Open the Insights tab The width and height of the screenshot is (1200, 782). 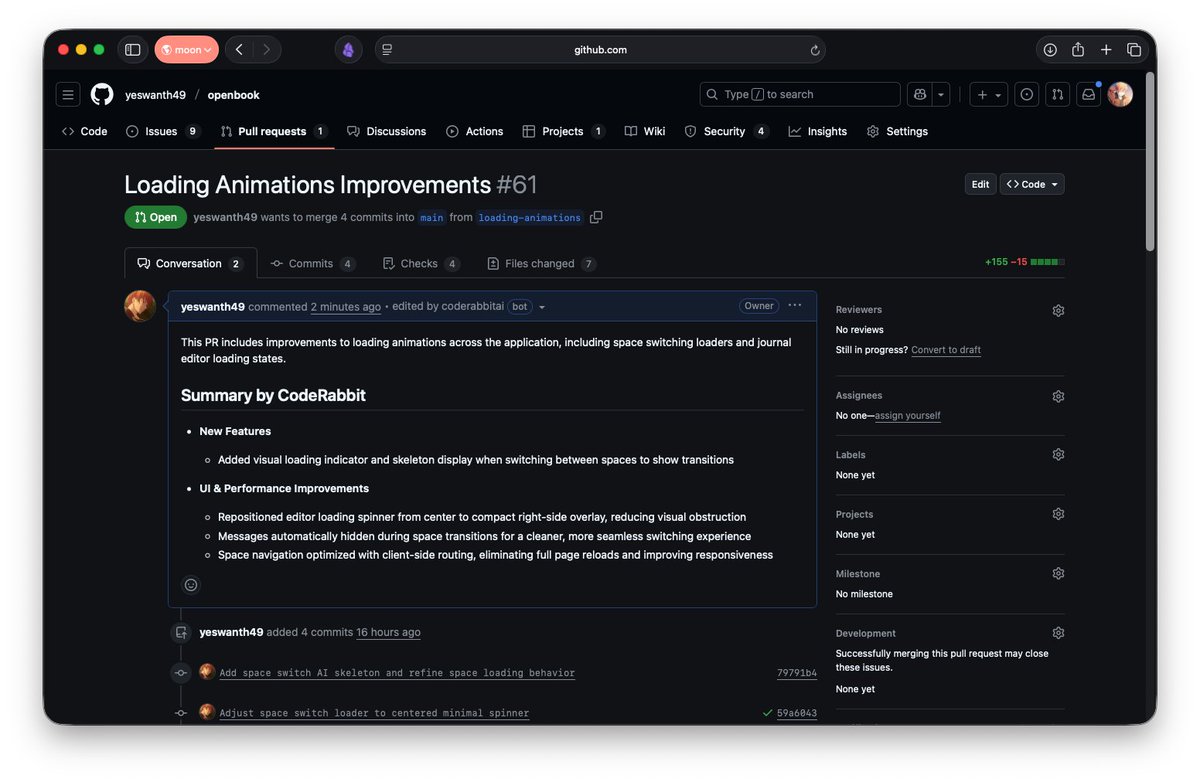click(818, 131)
